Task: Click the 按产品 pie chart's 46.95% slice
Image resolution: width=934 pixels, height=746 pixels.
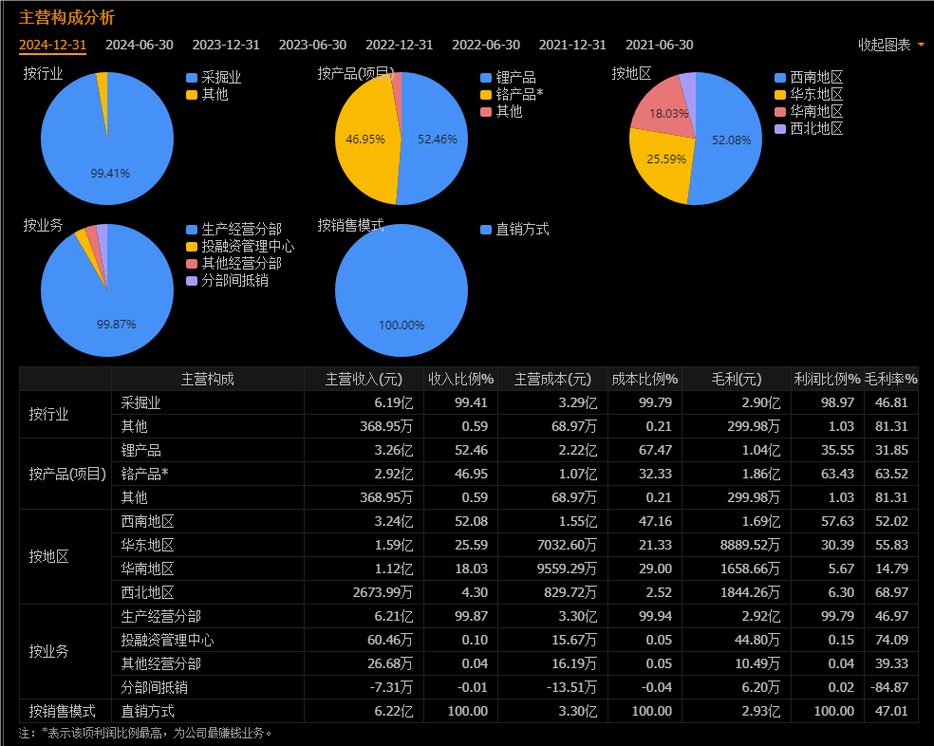Action: point(365,139)
